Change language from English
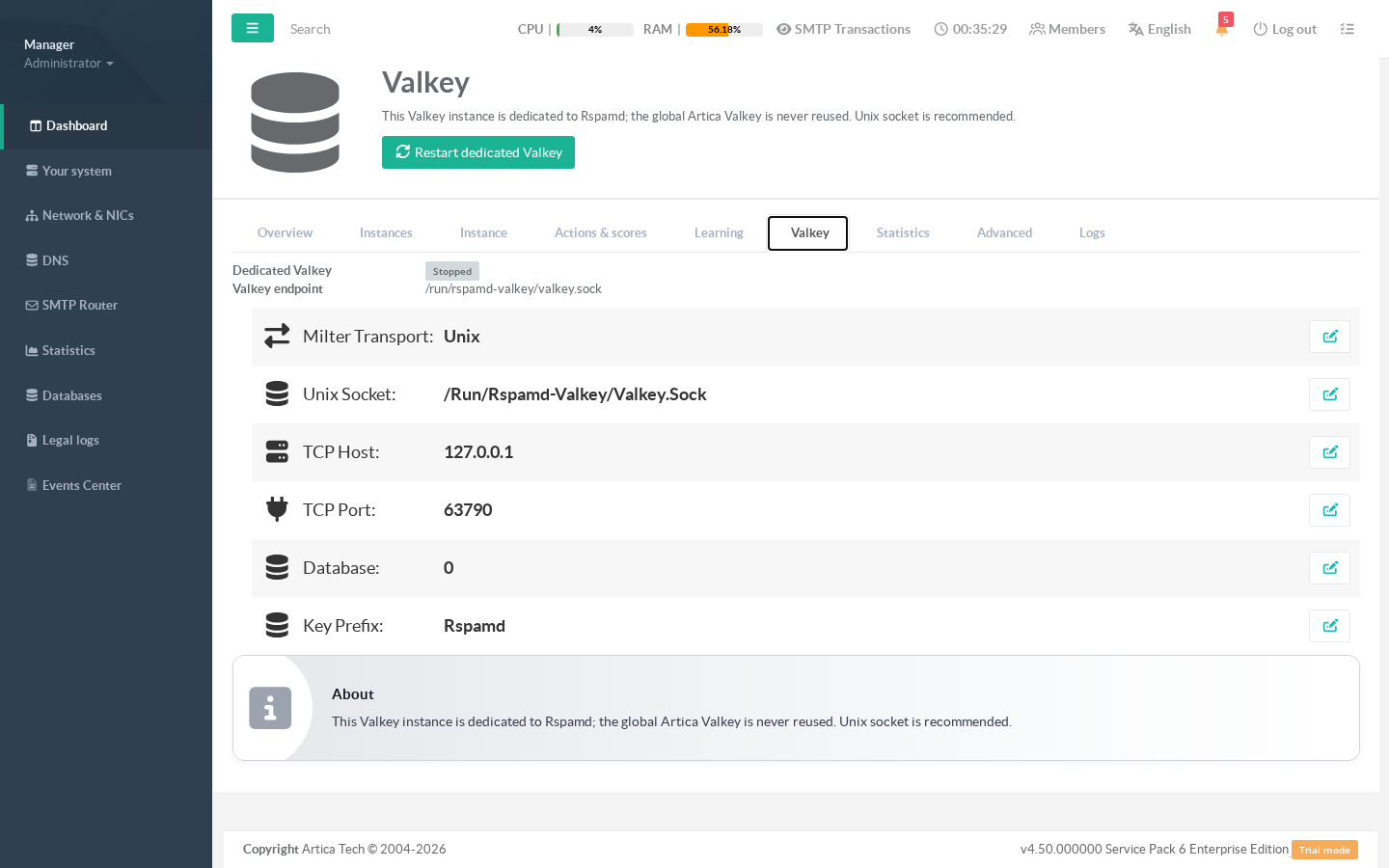This screenshot has width=1389, height=868. (x=1159, y=29)
